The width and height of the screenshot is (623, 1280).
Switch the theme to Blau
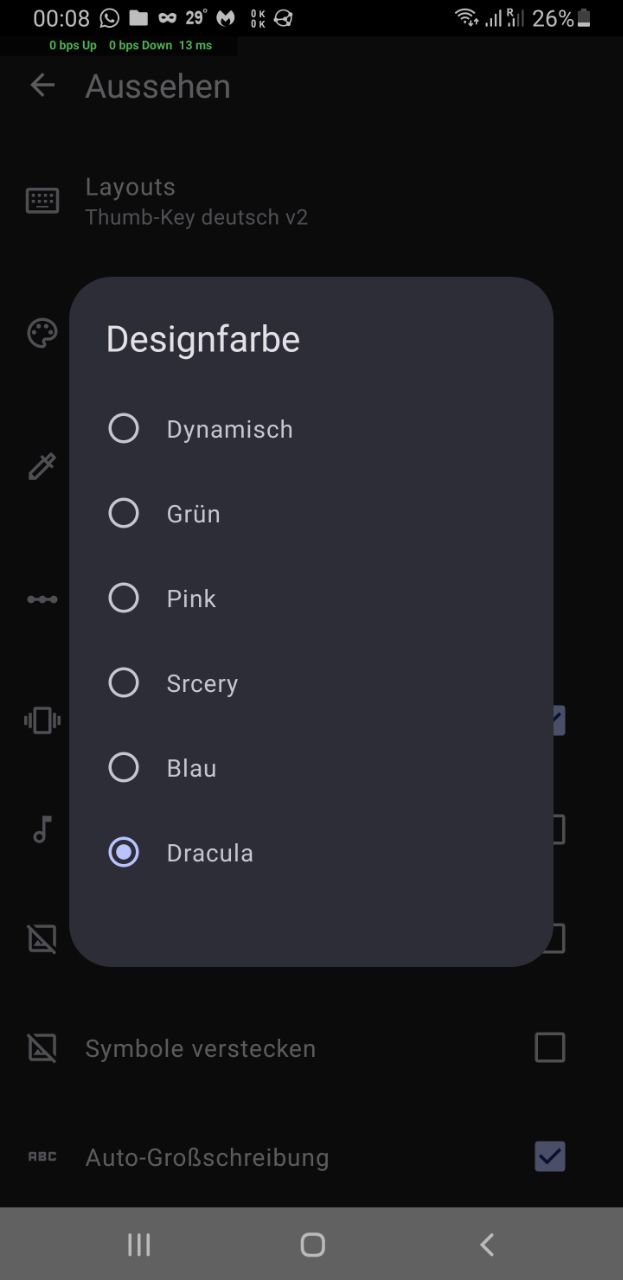tap(123, 767)
